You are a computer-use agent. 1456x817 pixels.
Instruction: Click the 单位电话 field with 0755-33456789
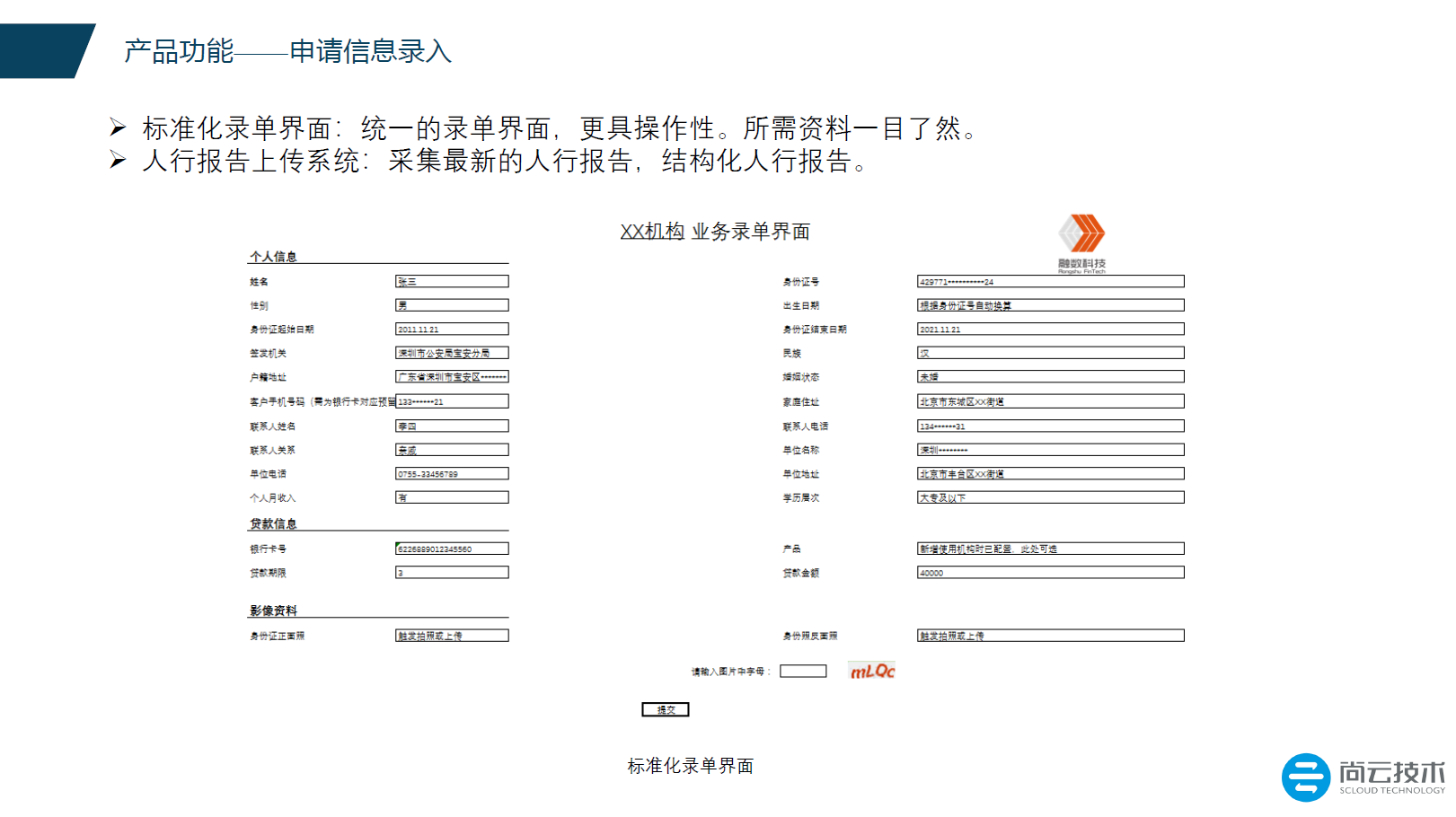(452, 474)
